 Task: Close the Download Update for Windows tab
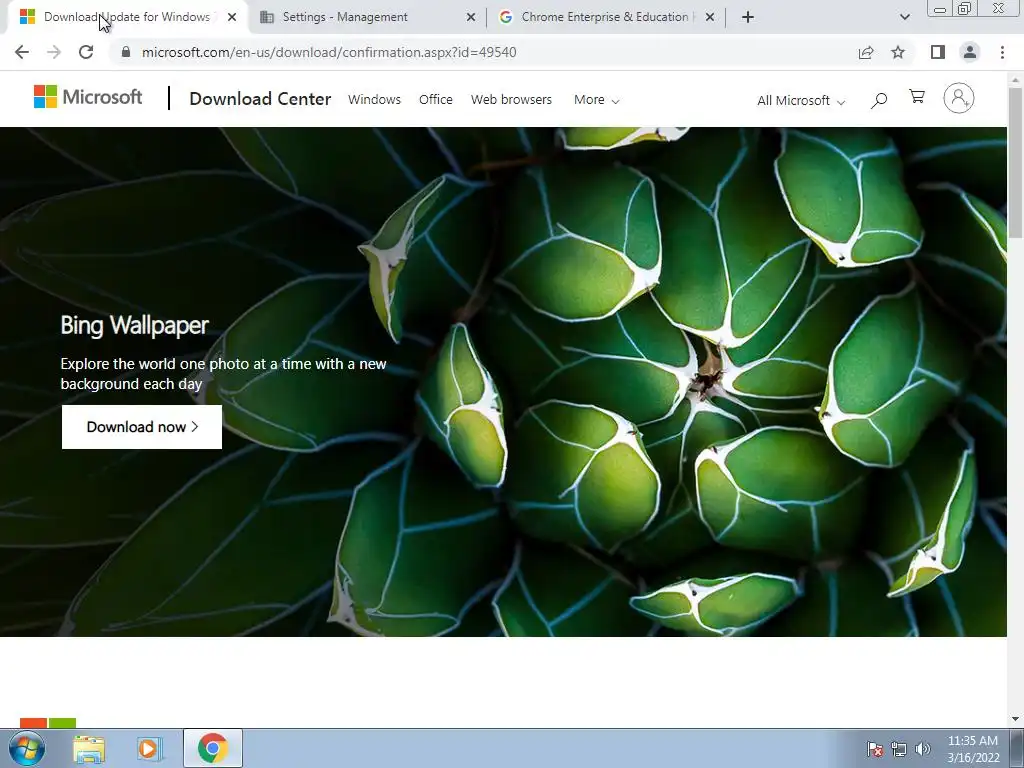pos(232,17)
